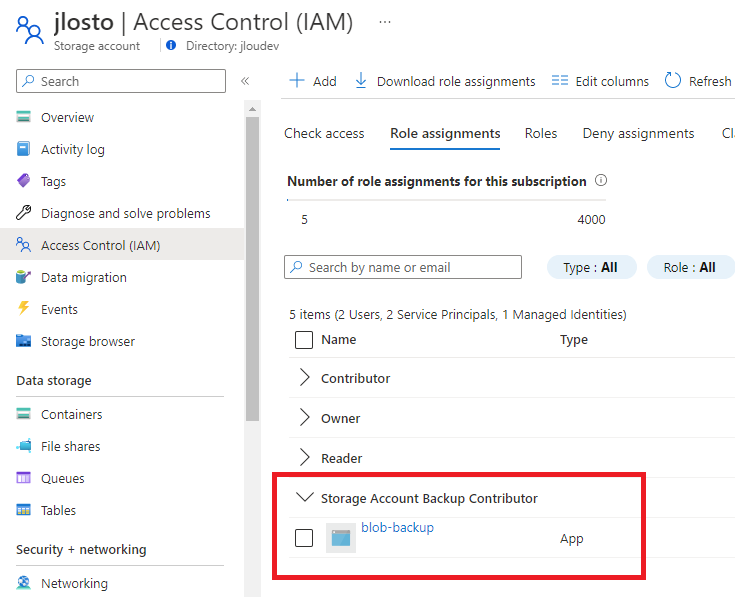The width and height of the screenshot is (735, 597).
Task: Click the Overview icon in sidebar
Action: pyautogui.click(x=23, y=117)
